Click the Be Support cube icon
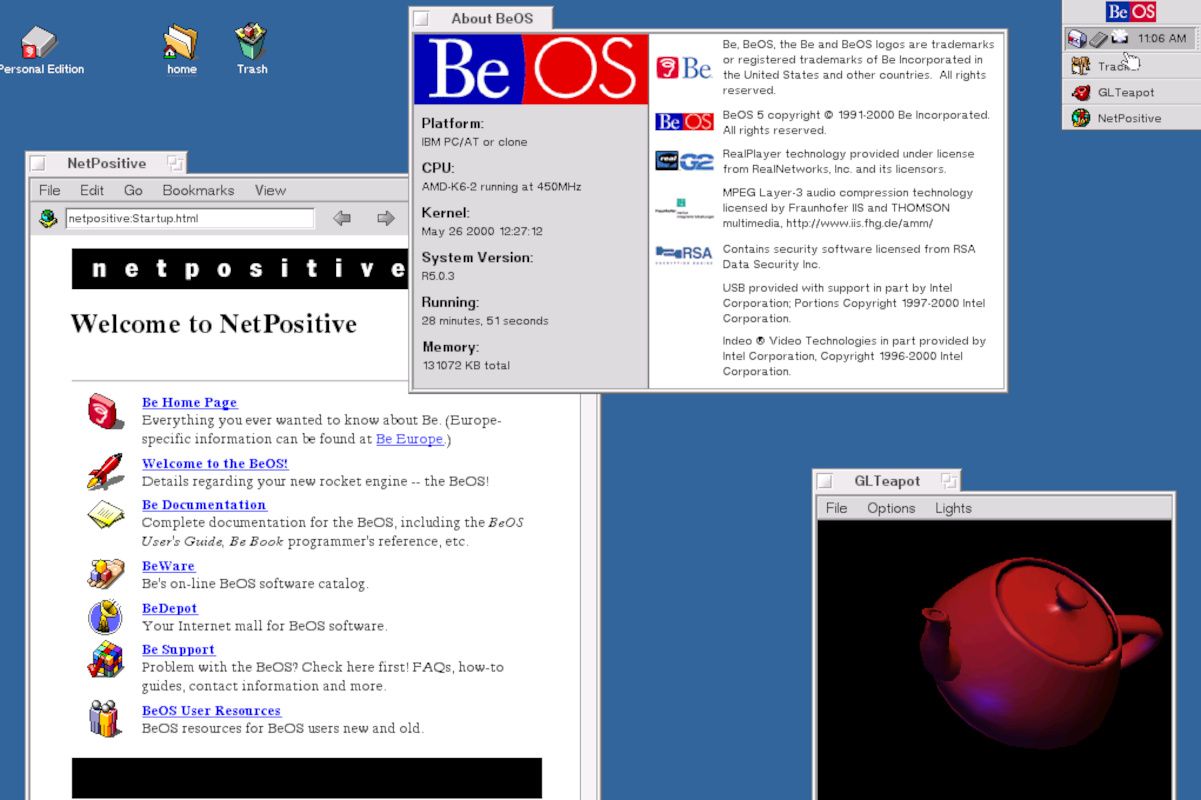 pos(105,660)
